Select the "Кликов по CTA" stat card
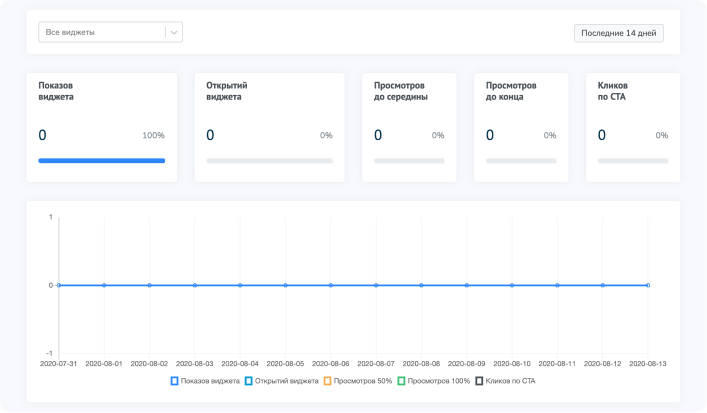 tap(633, 127)
